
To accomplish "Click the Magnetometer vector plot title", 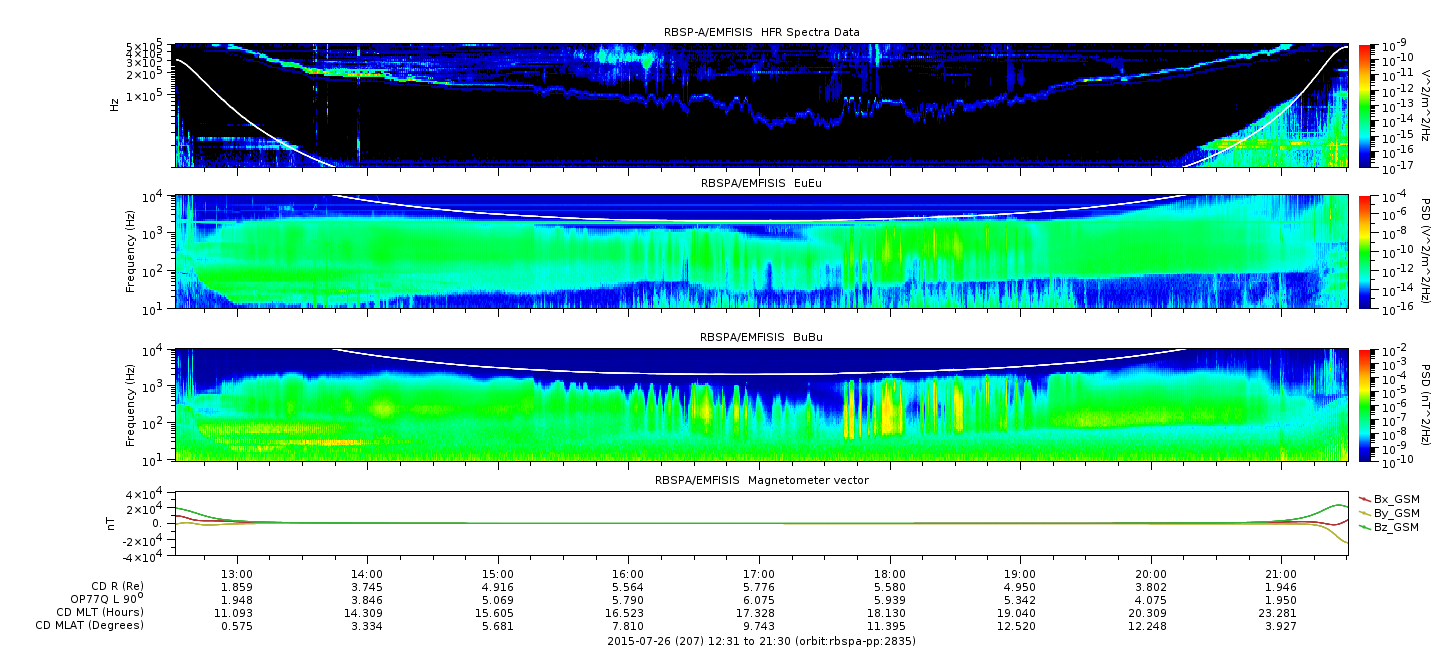I will pyautogui.click(x=761, y=480).
